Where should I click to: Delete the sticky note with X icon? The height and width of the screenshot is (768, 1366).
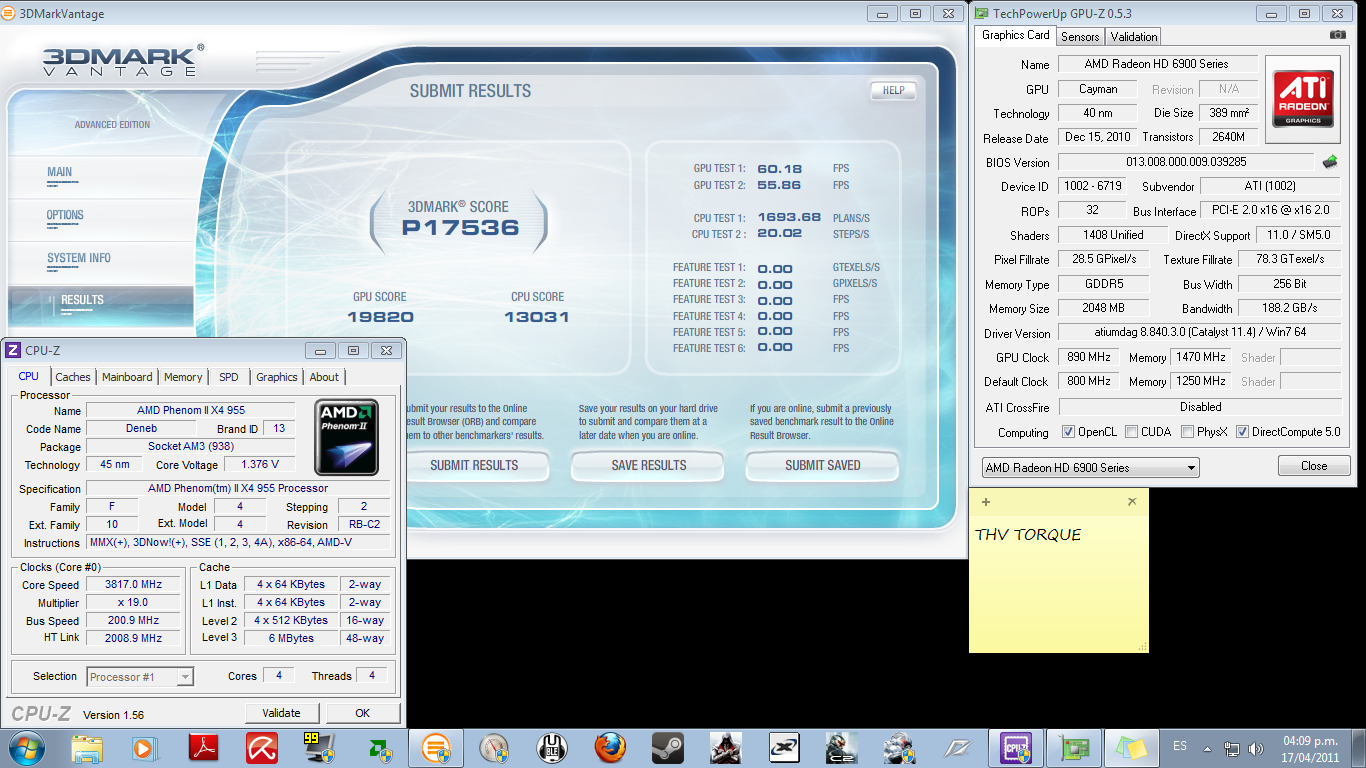(1132, 501)
